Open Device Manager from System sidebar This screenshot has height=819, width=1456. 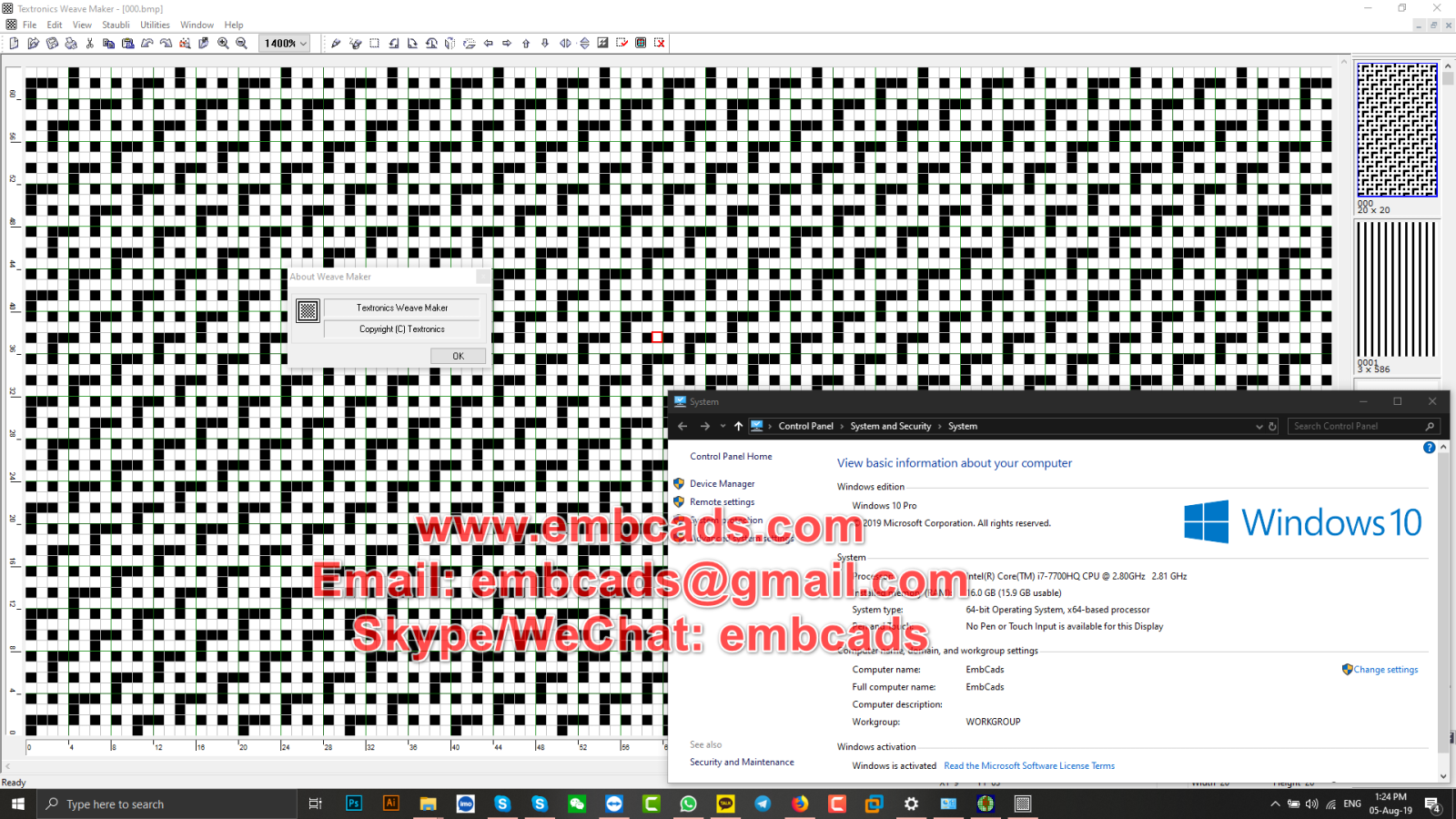(x=722, y=484)
